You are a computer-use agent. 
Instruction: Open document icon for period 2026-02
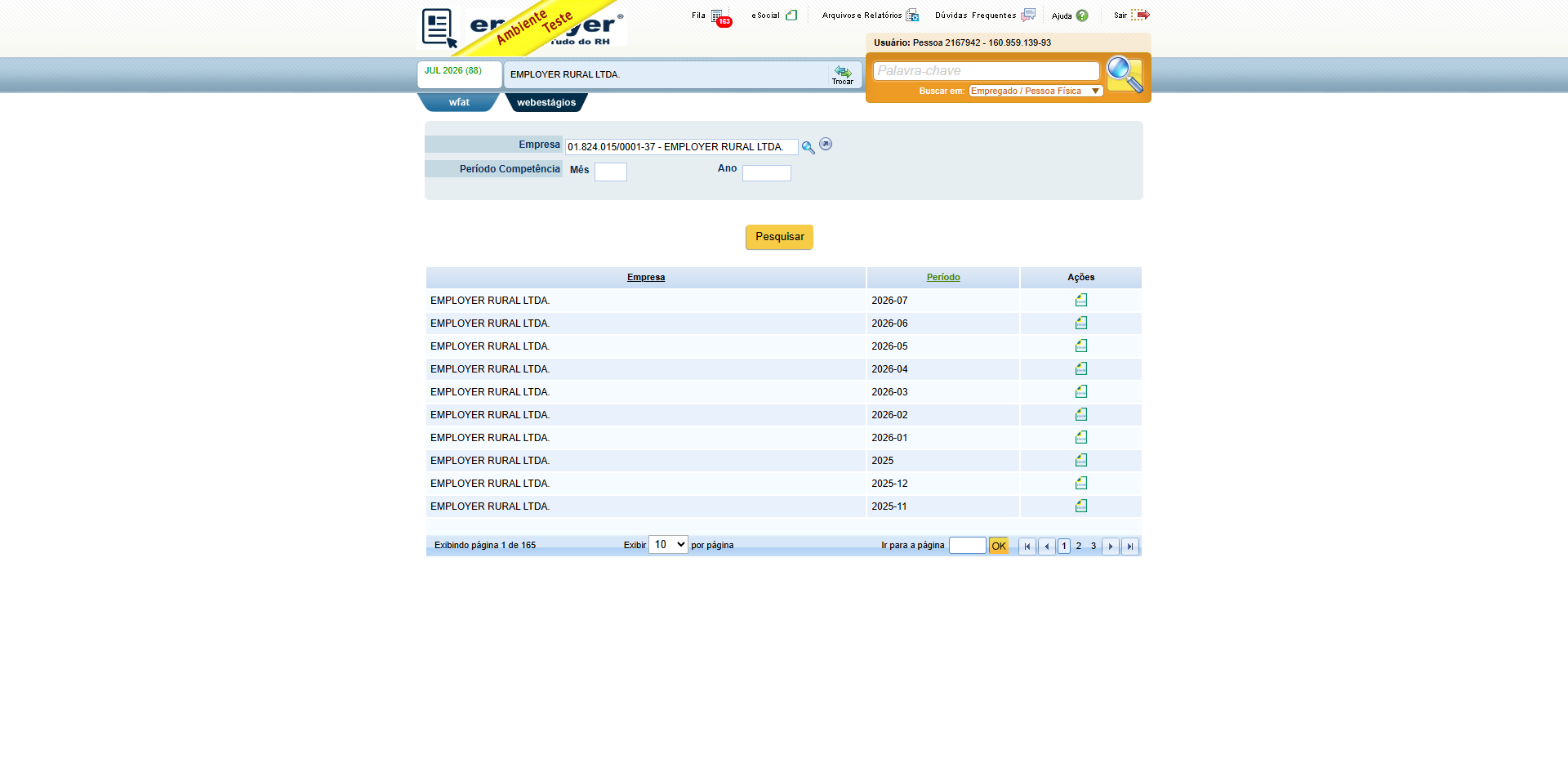1081,414
